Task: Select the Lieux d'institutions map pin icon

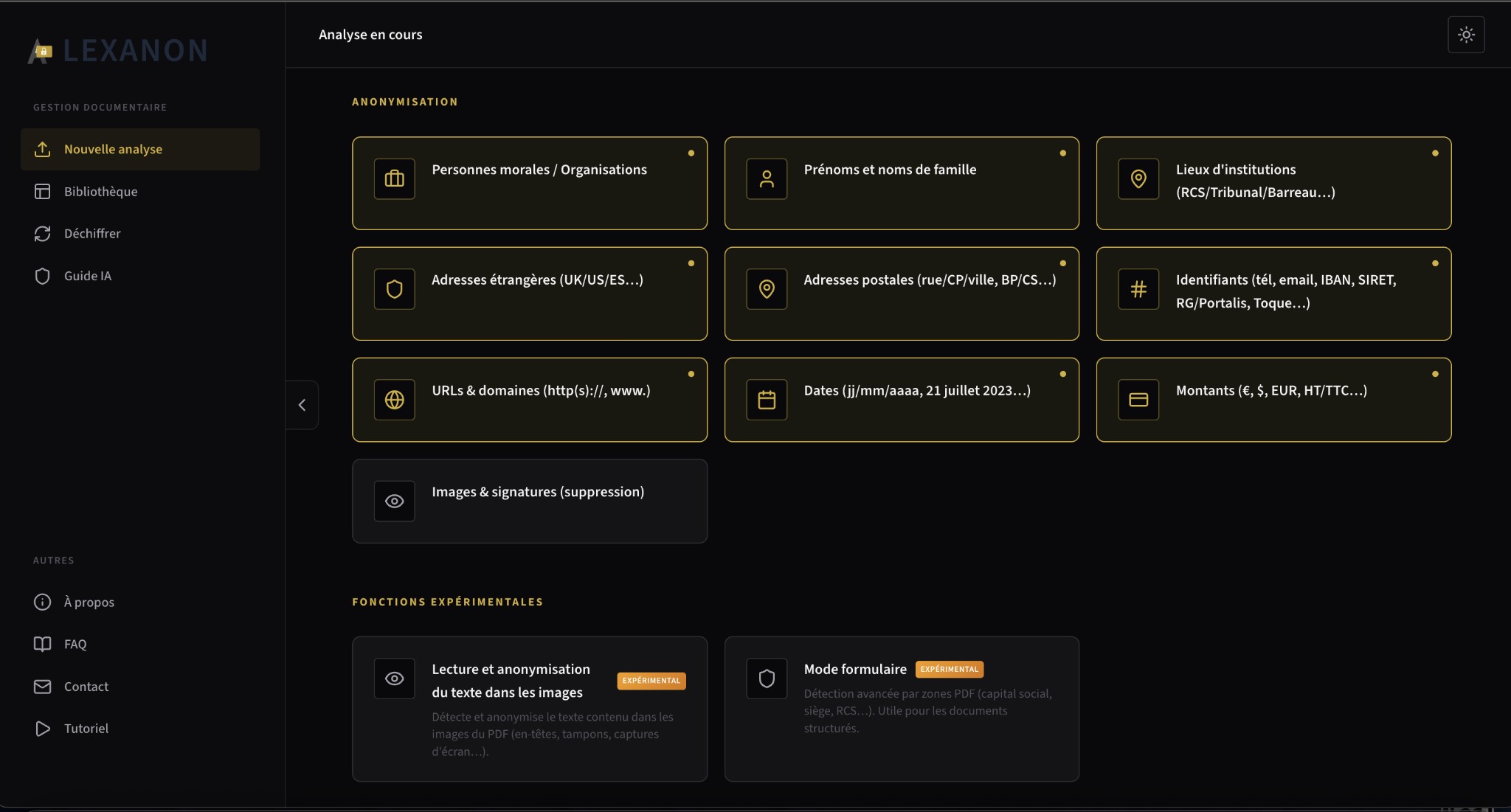Action: tap(1138, 178)
